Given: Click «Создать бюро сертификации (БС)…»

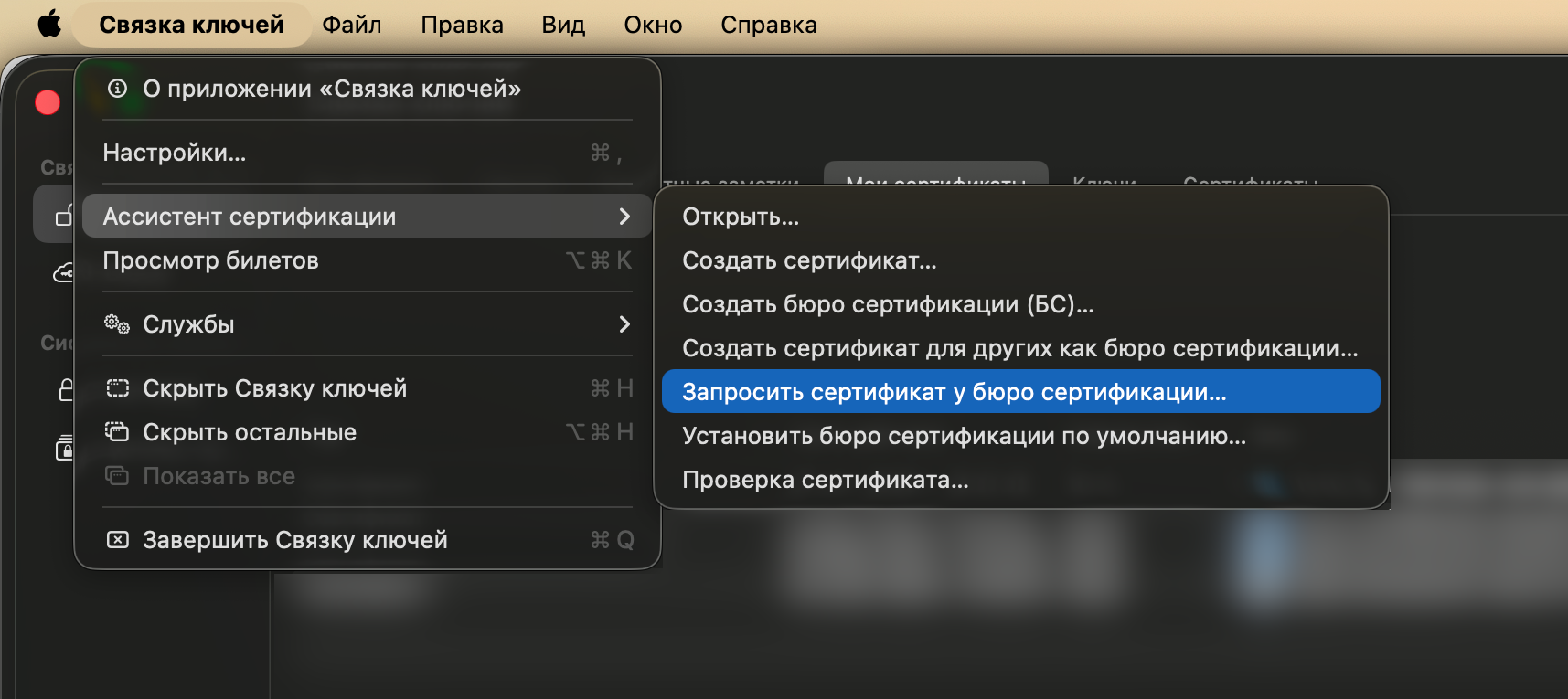Looking at the screenshot, I should coord(888,304).
